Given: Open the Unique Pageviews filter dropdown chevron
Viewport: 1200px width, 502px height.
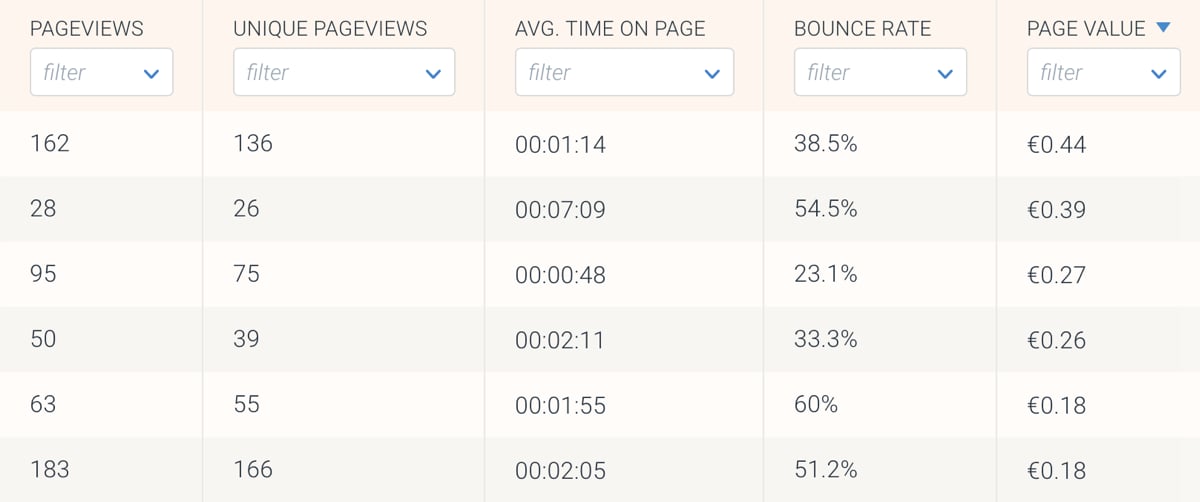Looking at the screenshot, I should click(433, 73).
